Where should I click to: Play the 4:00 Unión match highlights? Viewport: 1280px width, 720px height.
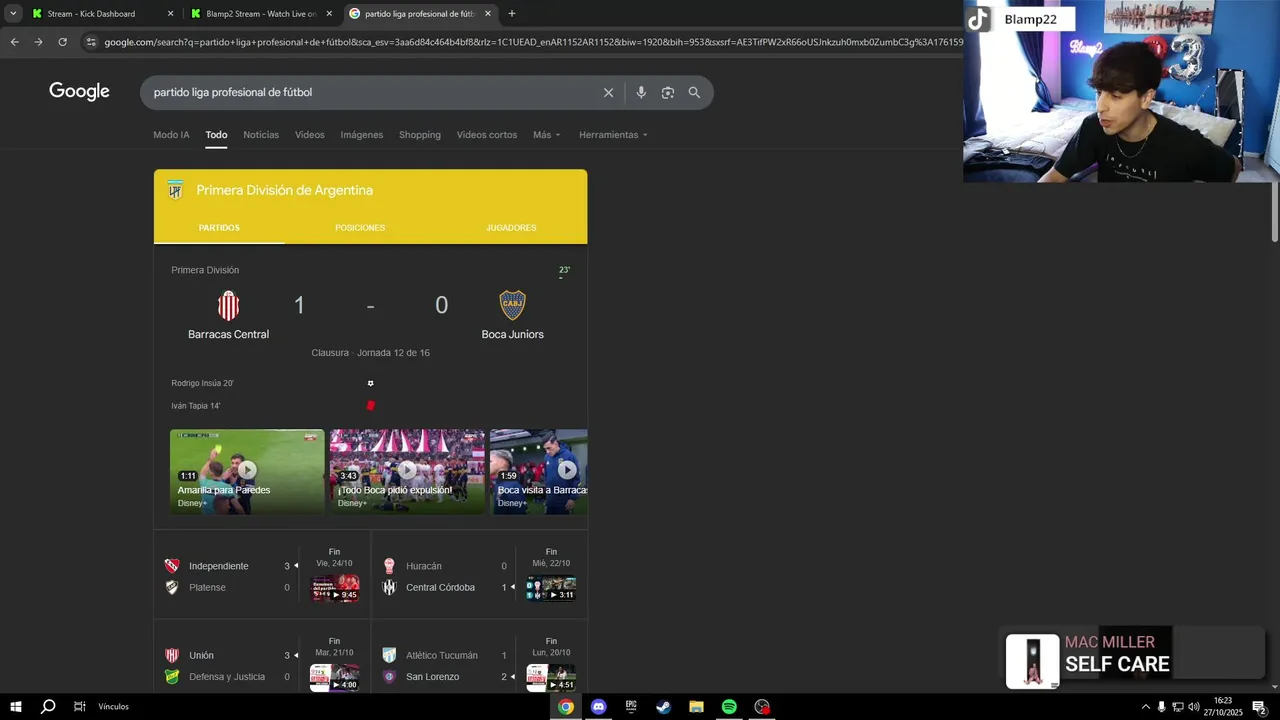tap(335, 678)
